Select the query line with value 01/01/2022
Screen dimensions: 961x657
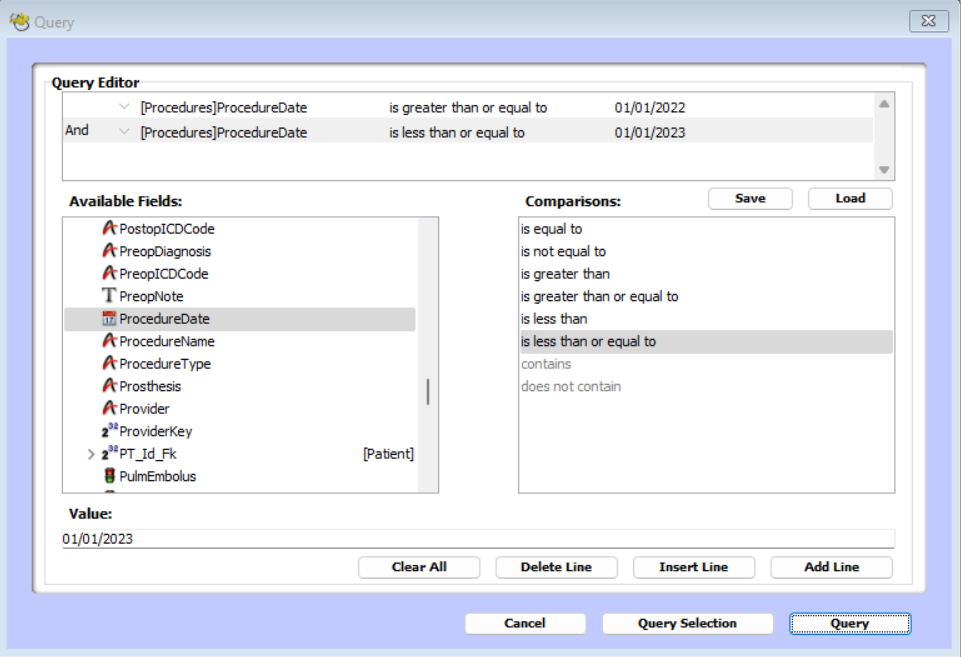coord(468,107)
